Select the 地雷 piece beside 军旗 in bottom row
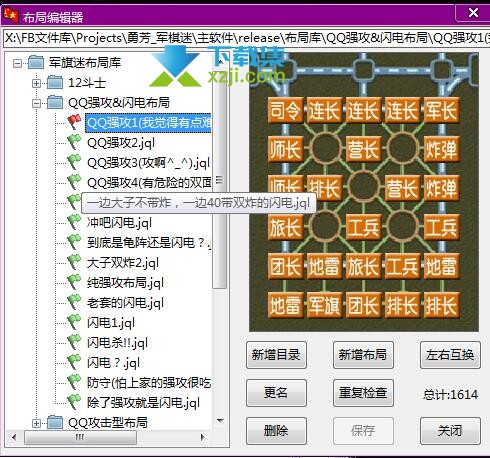 (285, 305)
